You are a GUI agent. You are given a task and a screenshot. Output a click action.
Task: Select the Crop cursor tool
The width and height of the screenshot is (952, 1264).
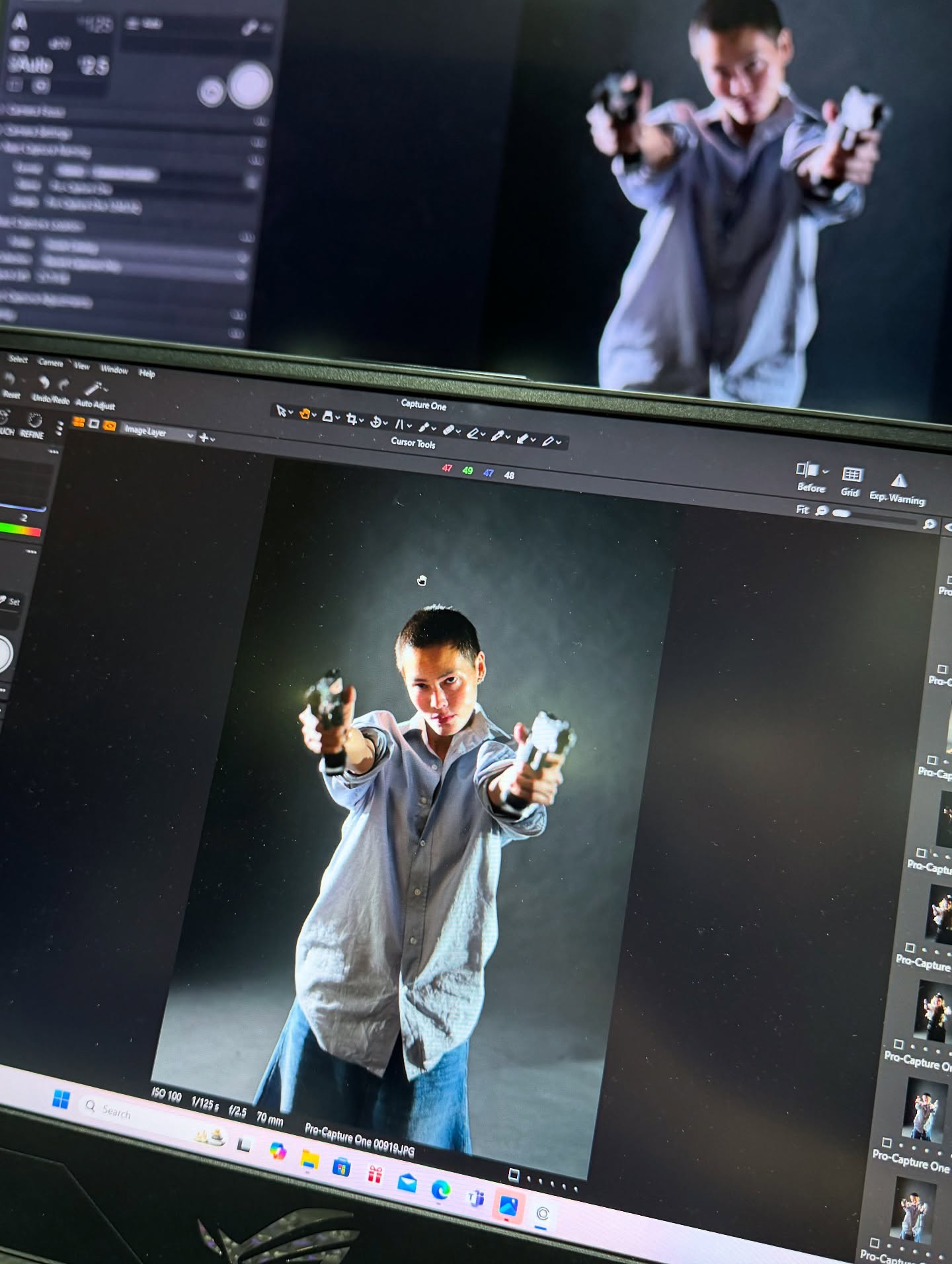352,419
